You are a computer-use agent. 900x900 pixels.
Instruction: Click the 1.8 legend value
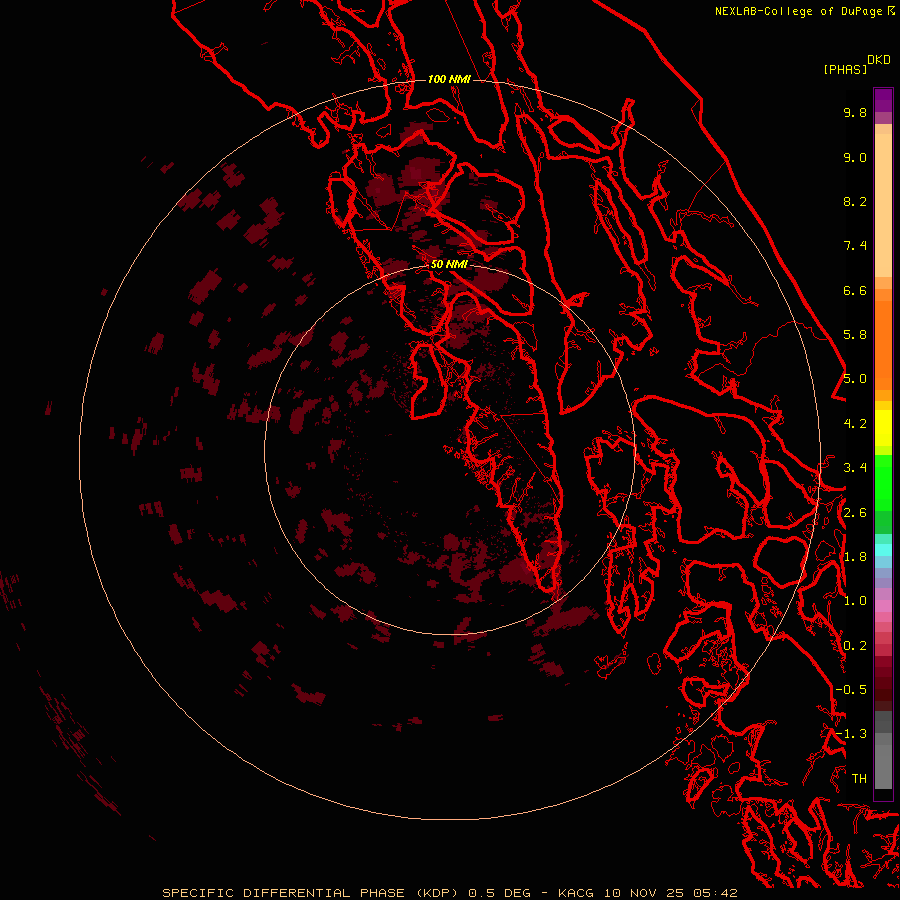pyautogui.click(x=855, y=557)
